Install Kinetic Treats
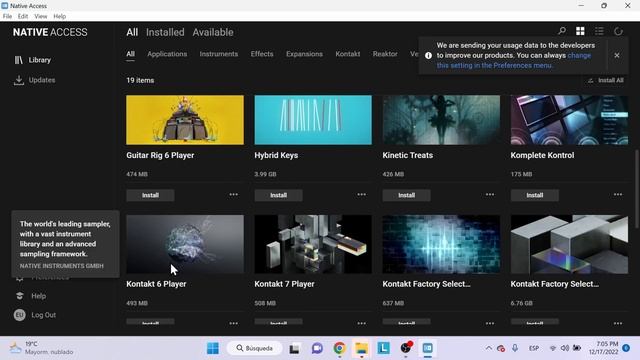Screen dimensions: 640x360 point(407,196)
